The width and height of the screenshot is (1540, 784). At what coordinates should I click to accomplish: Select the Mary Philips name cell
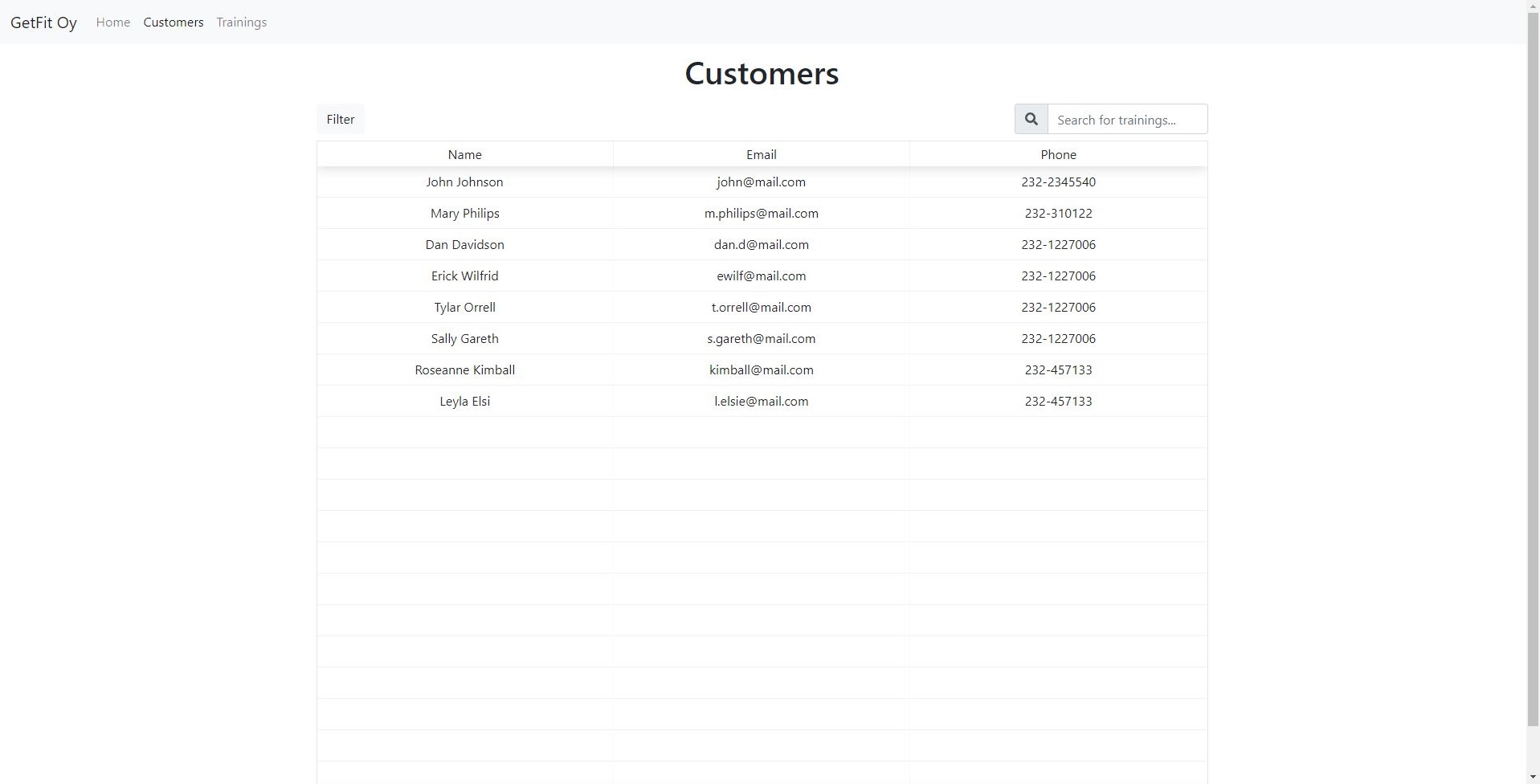(x=465, y=214)
